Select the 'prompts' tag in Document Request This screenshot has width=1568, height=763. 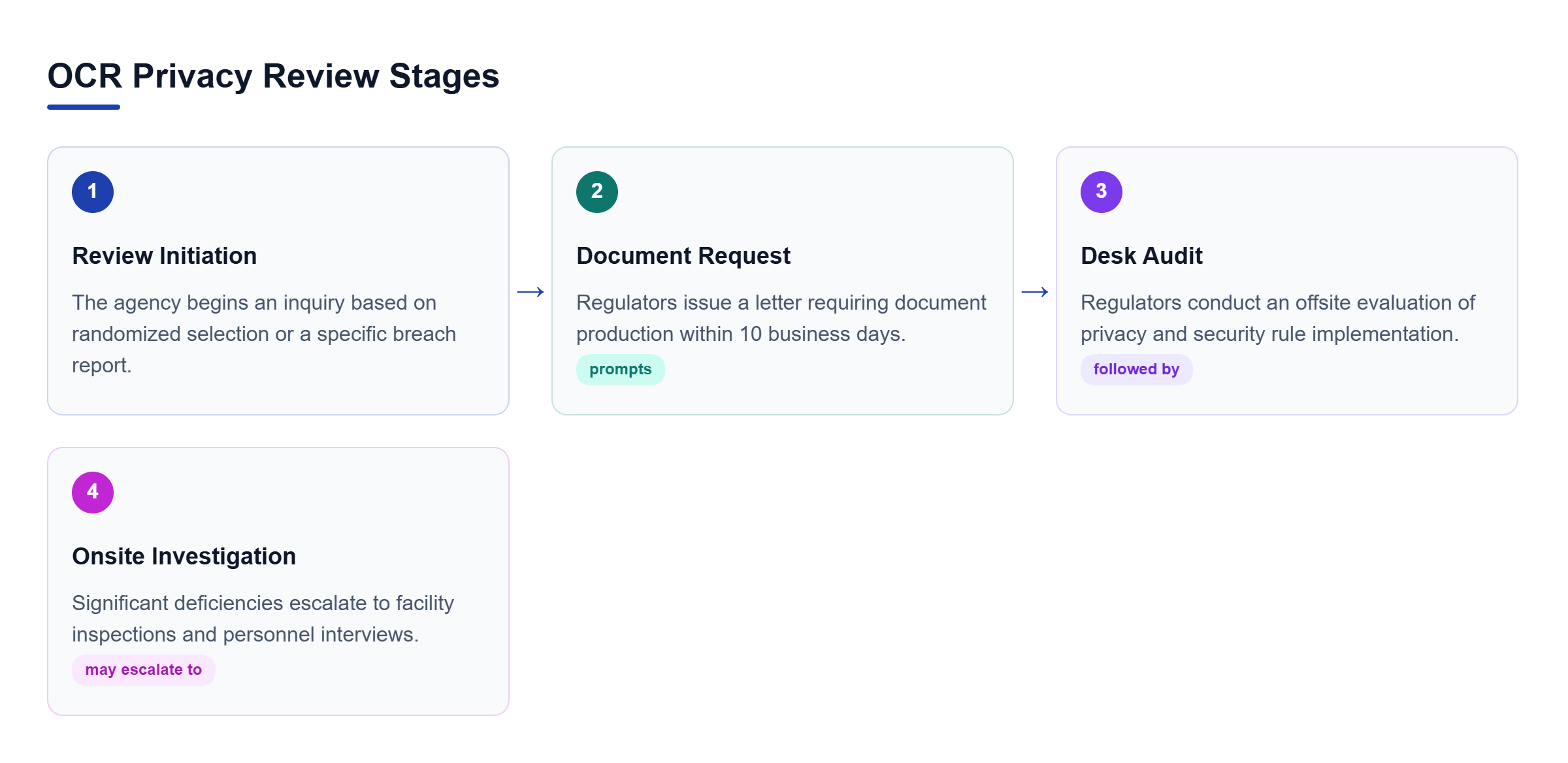click(x=621, y=370)
